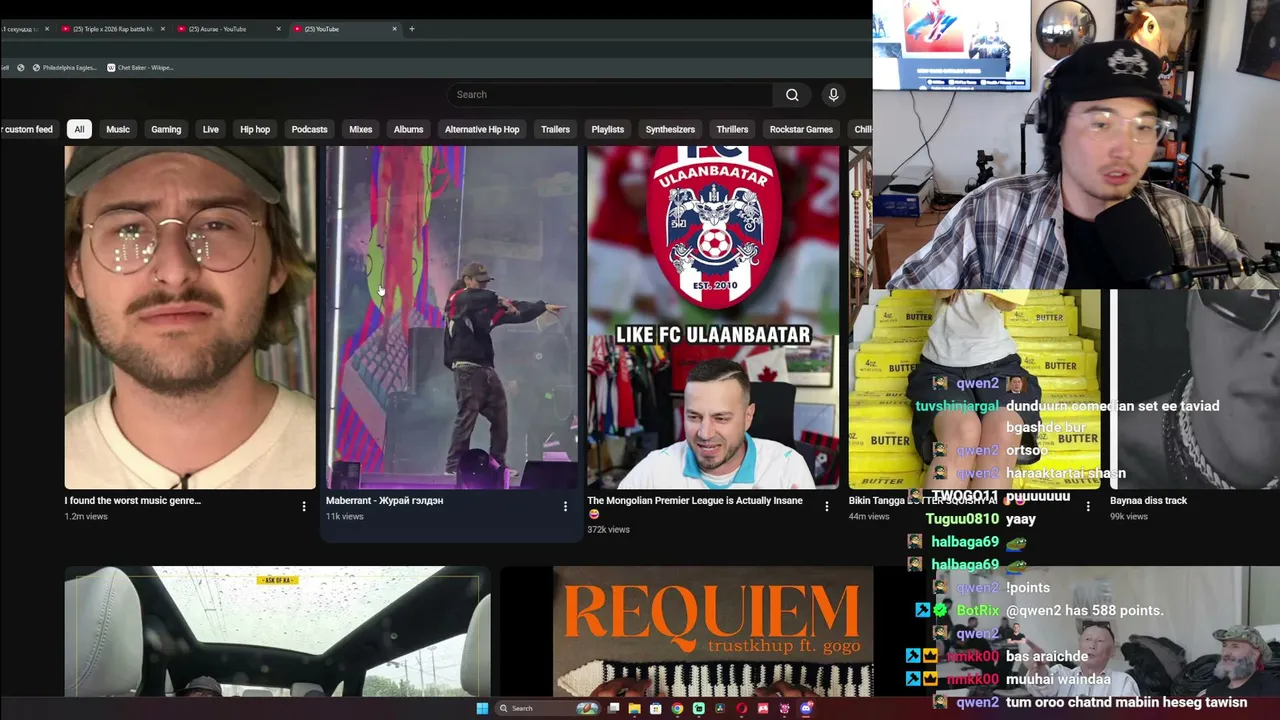
Task: Play the Maberrant stage performance thumbnail
Action: (x=451, y=317)
